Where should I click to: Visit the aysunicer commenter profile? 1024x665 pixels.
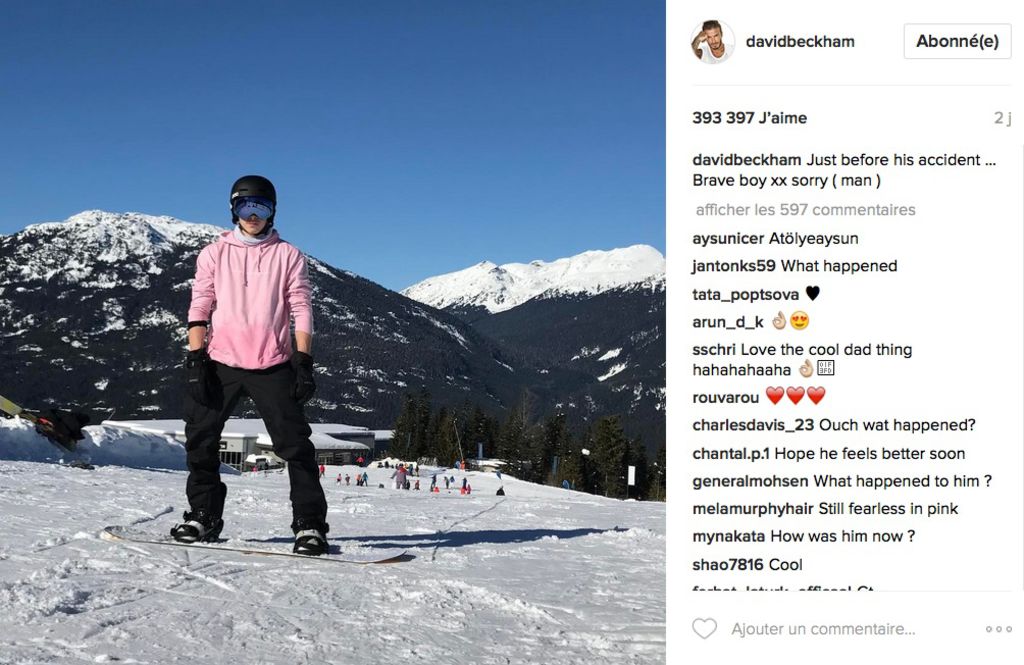coord(728,238)
